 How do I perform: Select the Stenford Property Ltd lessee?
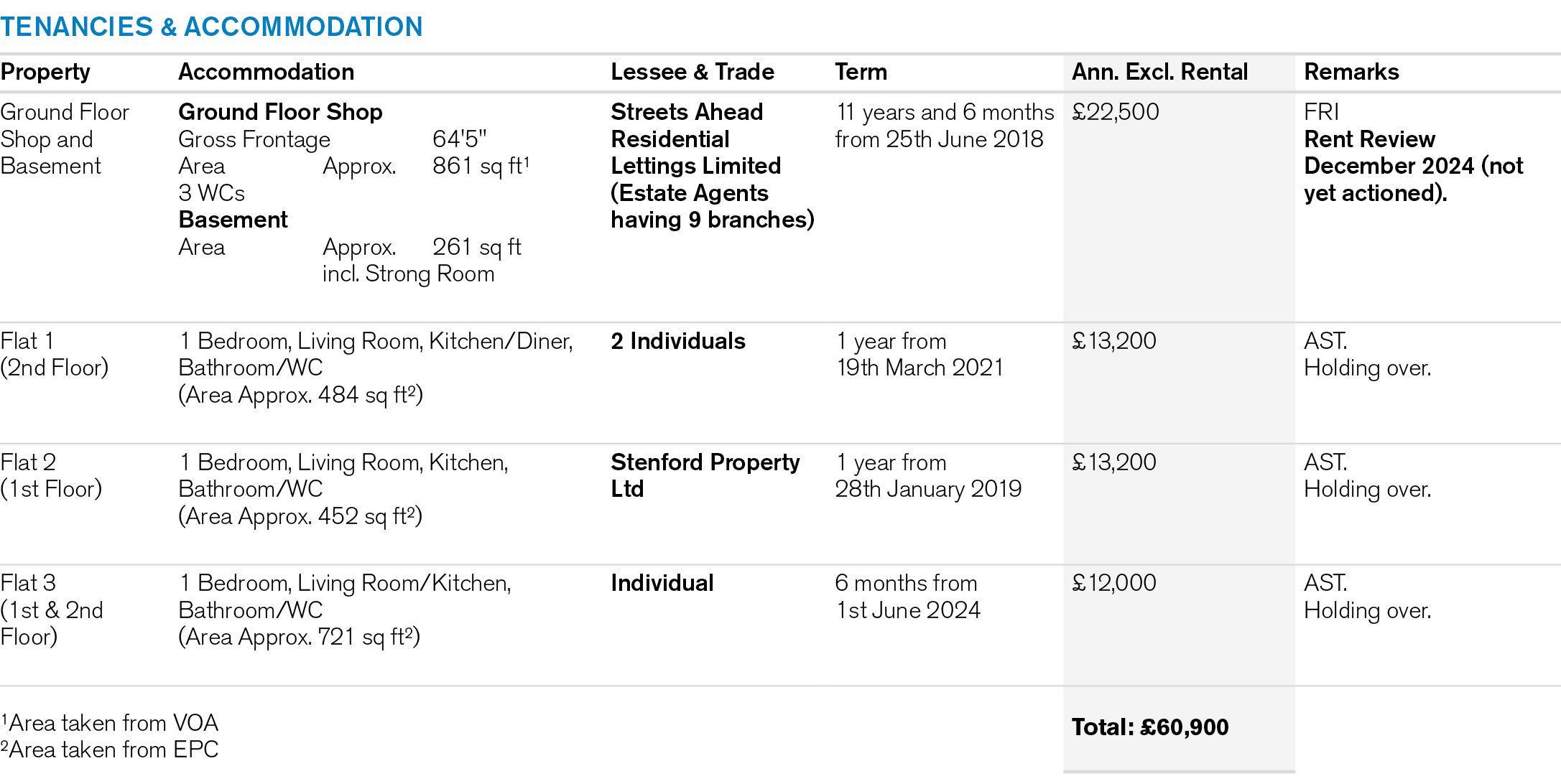(x=704, y=475)
